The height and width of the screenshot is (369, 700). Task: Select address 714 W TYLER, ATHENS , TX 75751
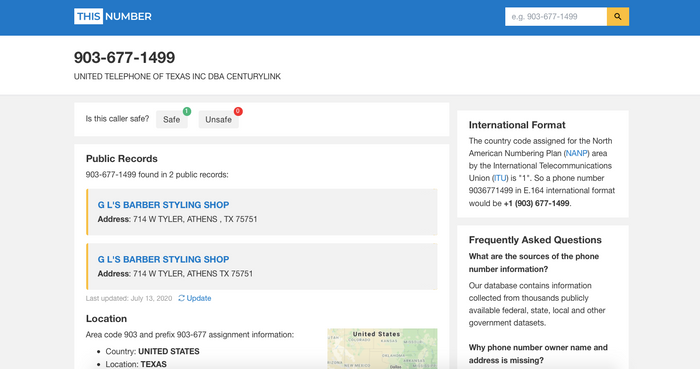[195, 219]
